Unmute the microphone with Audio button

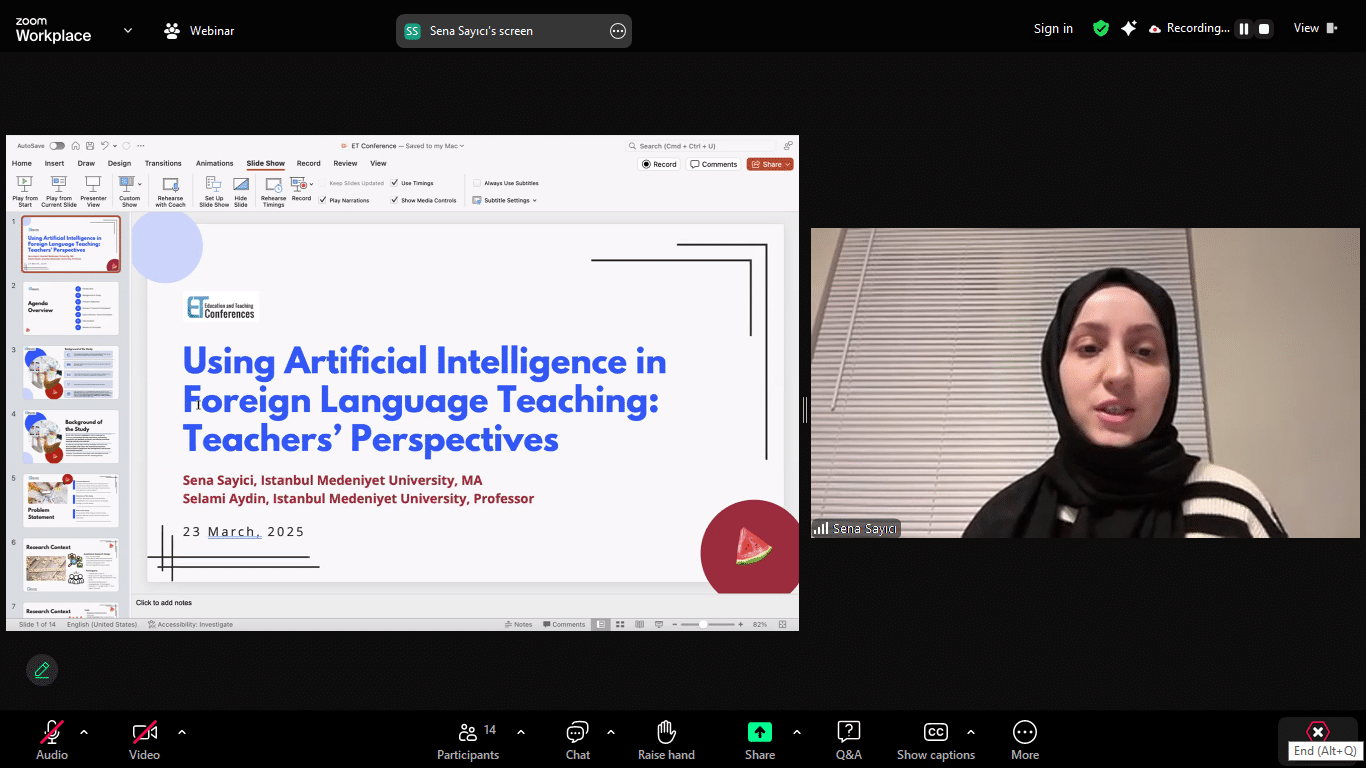tap(52, 740)
